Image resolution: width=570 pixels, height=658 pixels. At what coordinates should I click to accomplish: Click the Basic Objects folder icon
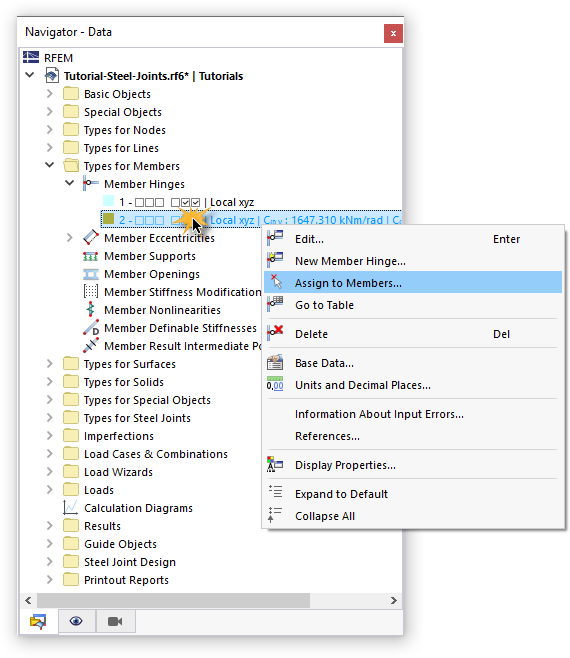pos(71,94)
